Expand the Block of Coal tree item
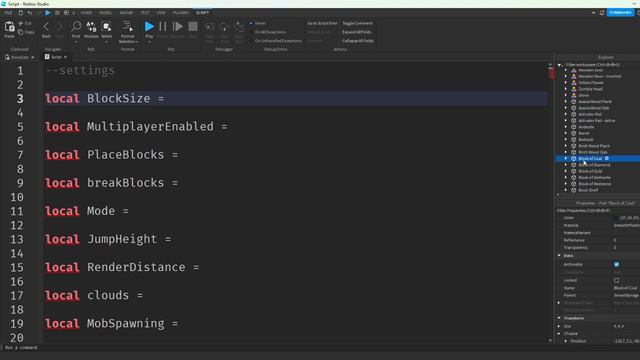 coord(566,158)
